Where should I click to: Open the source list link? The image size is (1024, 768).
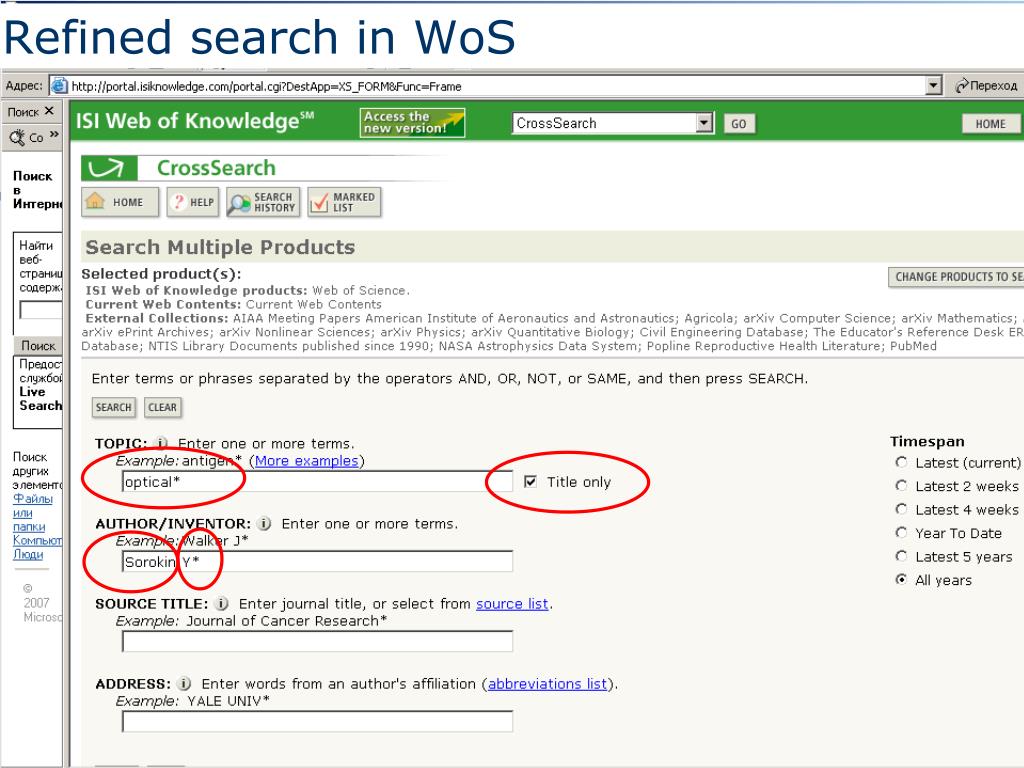click(512, 604)
